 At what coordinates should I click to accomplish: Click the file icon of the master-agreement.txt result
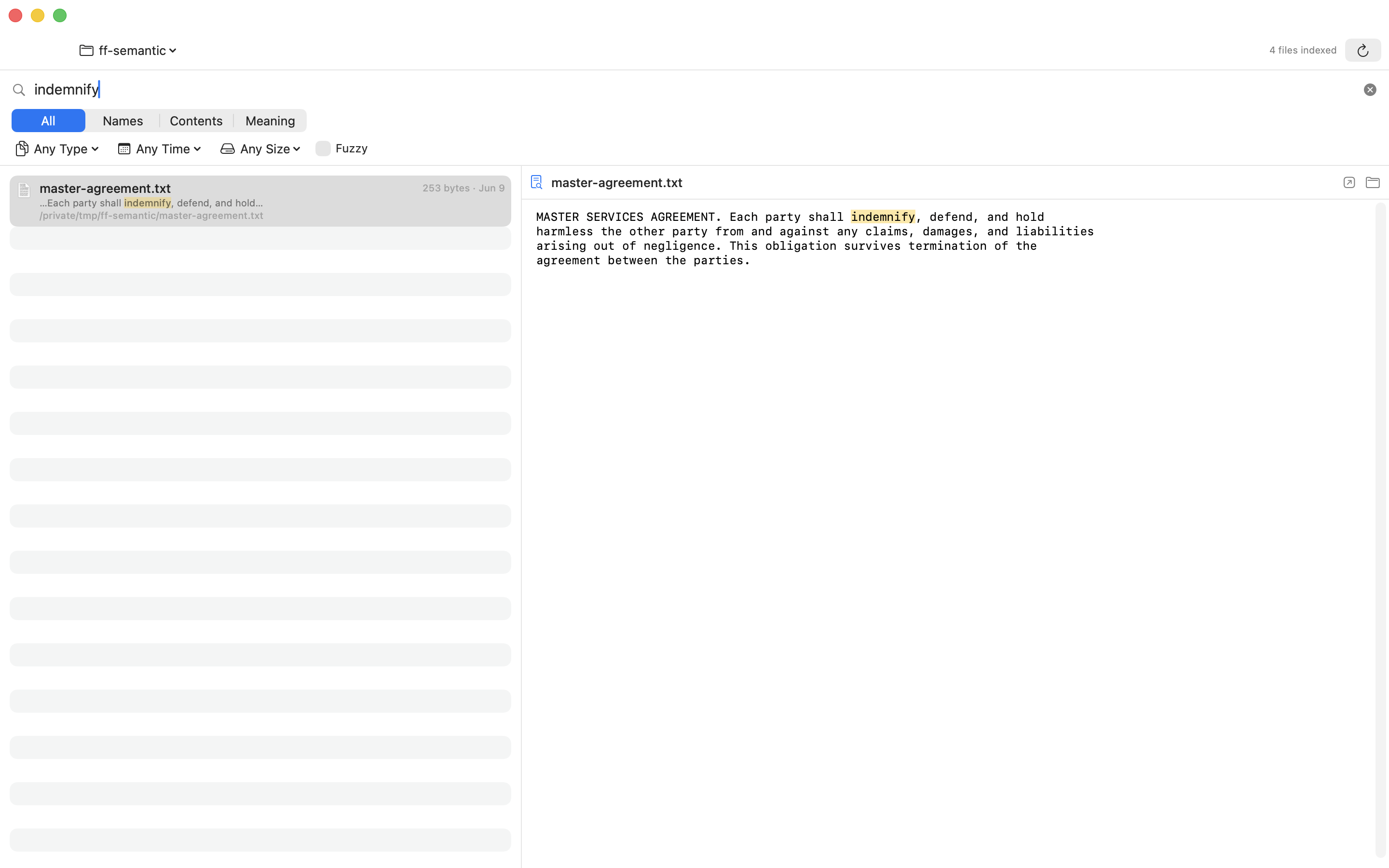24,190
